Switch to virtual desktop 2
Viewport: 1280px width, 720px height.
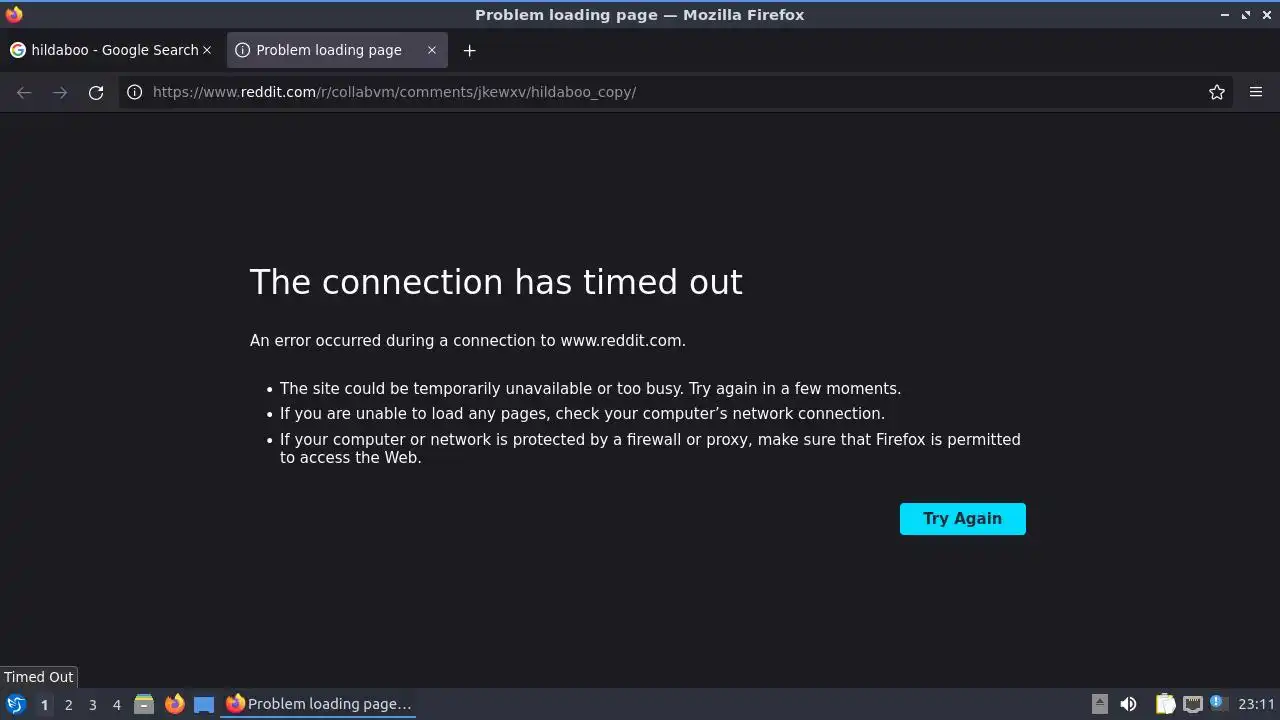point(68,704)
